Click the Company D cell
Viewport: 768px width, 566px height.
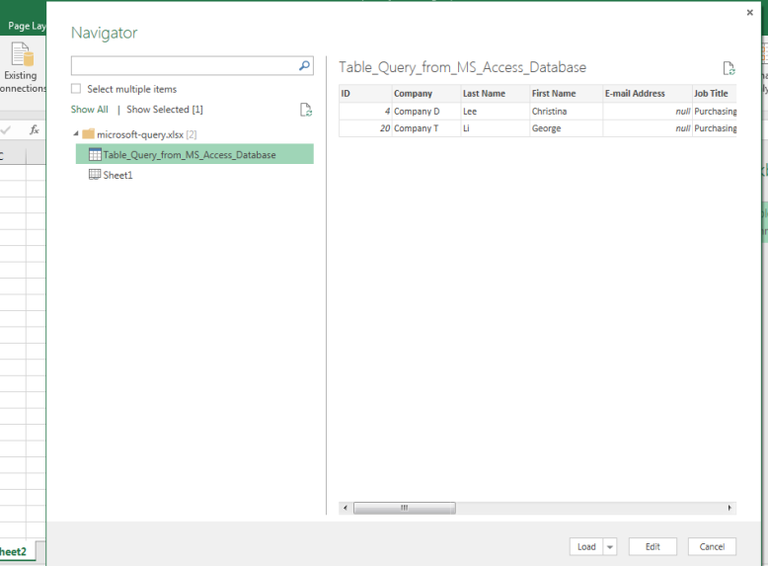click(x=426, y=111)
